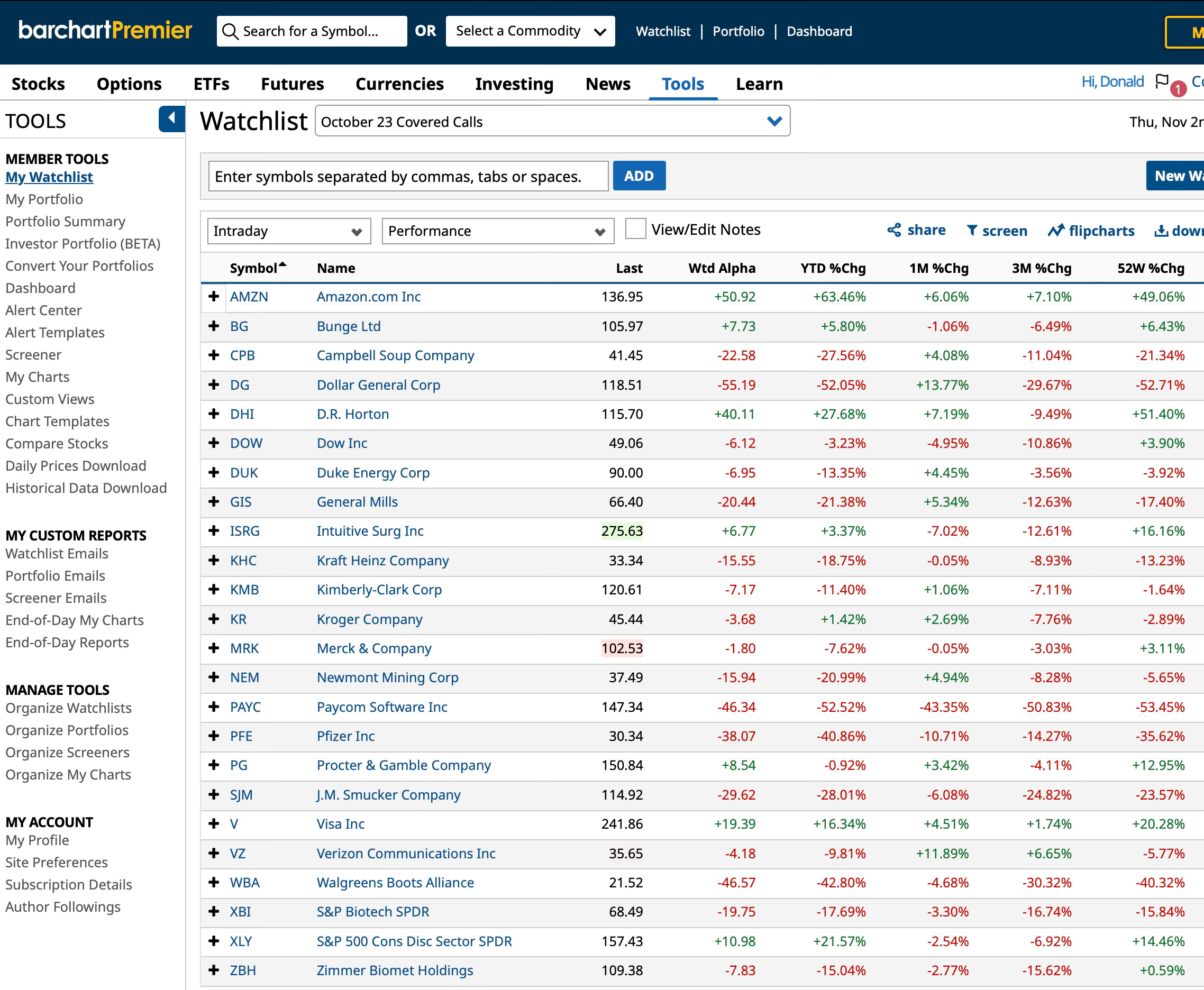
Task: Open the Learn menu
Action: click(x=759, y=84)
